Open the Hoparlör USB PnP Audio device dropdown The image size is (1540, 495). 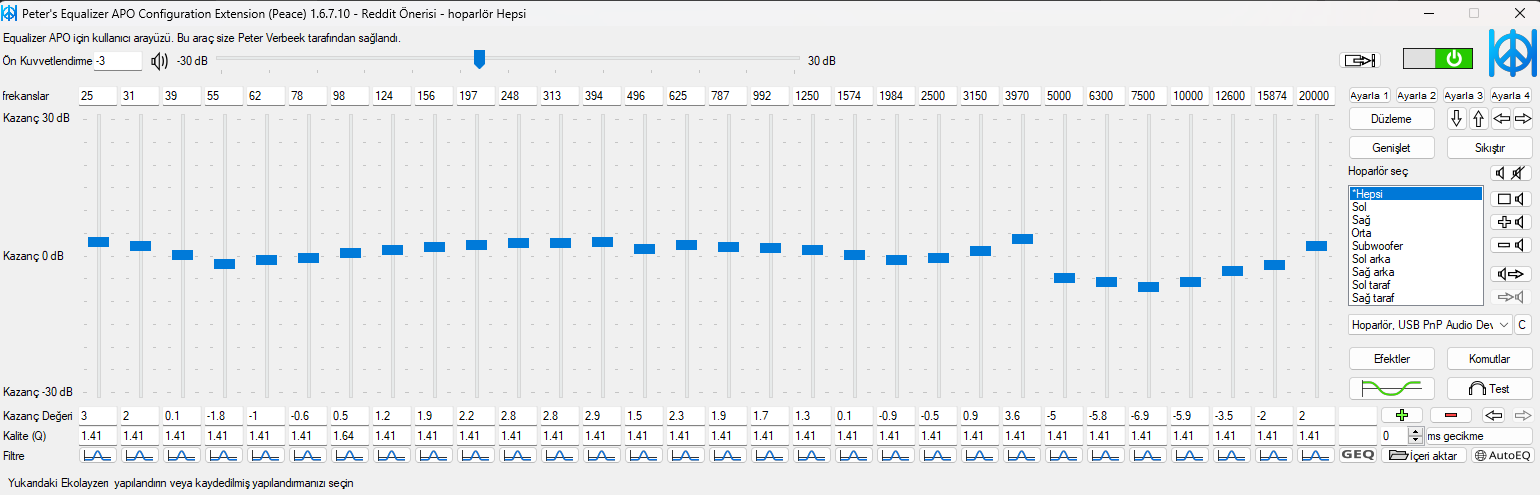click(1429, 325)
